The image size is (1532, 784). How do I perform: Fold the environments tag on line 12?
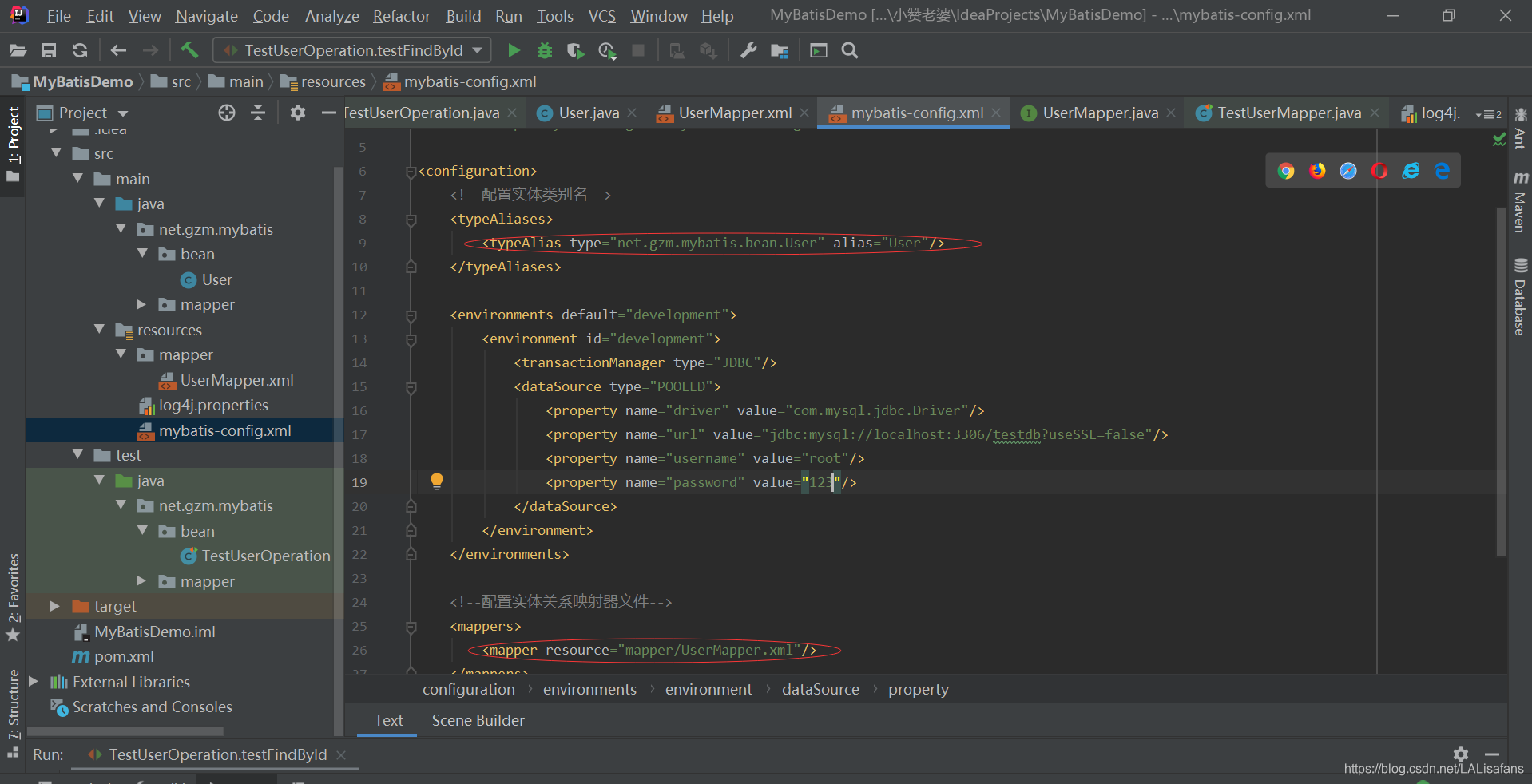(x=411, y=315)
